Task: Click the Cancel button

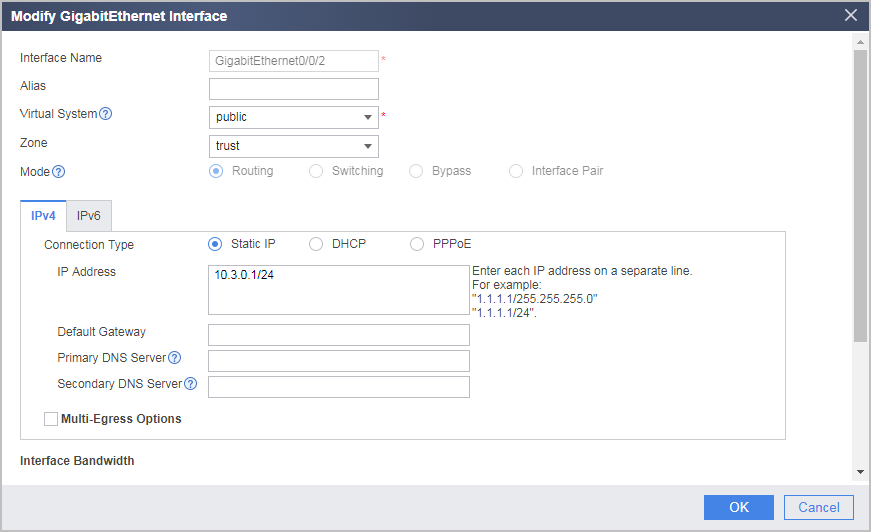Action: (819, 507)
